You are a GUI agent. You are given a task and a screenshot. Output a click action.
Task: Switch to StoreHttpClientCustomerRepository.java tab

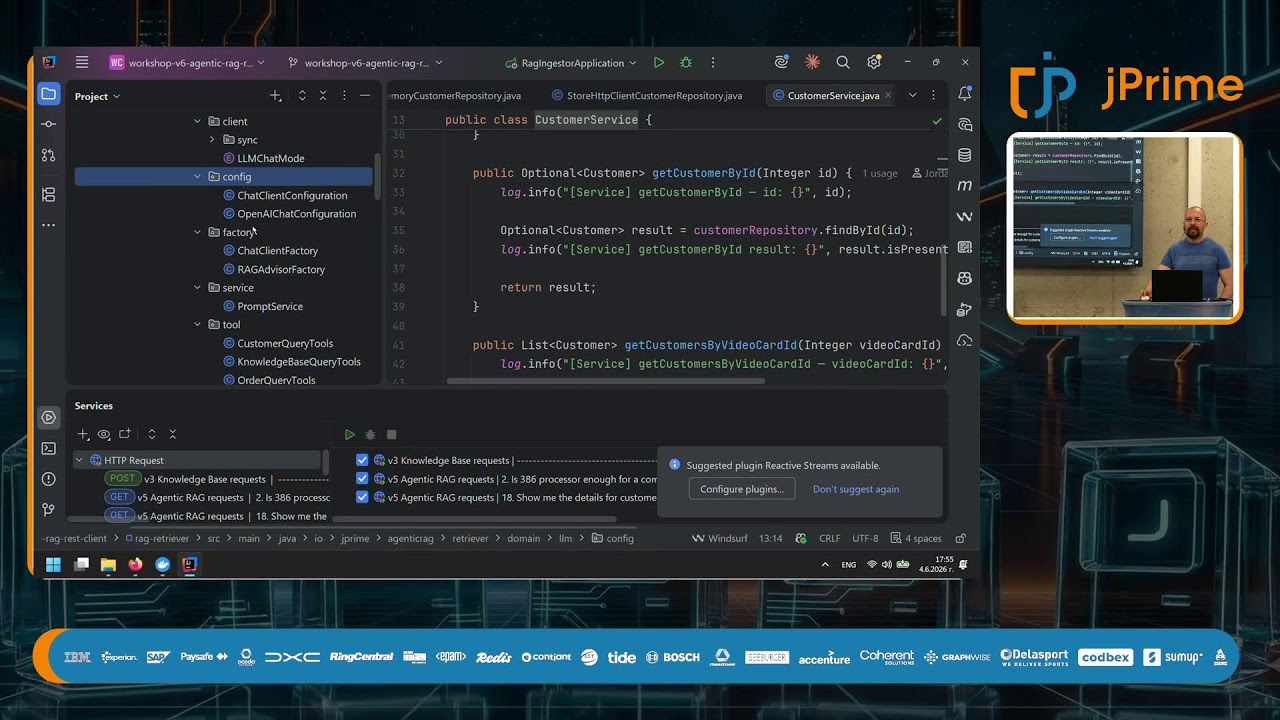coord(646,96)
